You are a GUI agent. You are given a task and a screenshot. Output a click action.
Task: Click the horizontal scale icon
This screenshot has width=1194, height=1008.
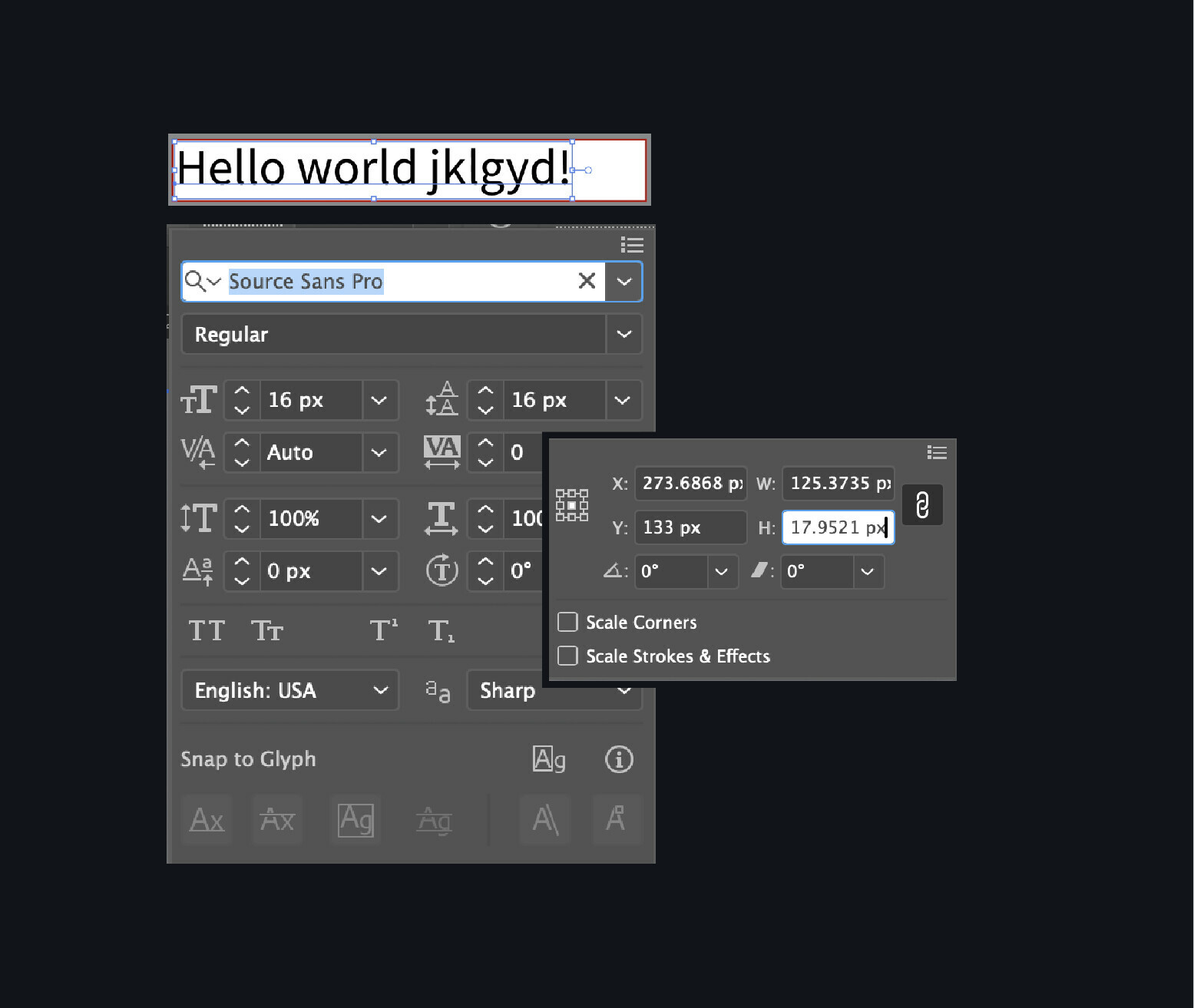pos(442,518)
